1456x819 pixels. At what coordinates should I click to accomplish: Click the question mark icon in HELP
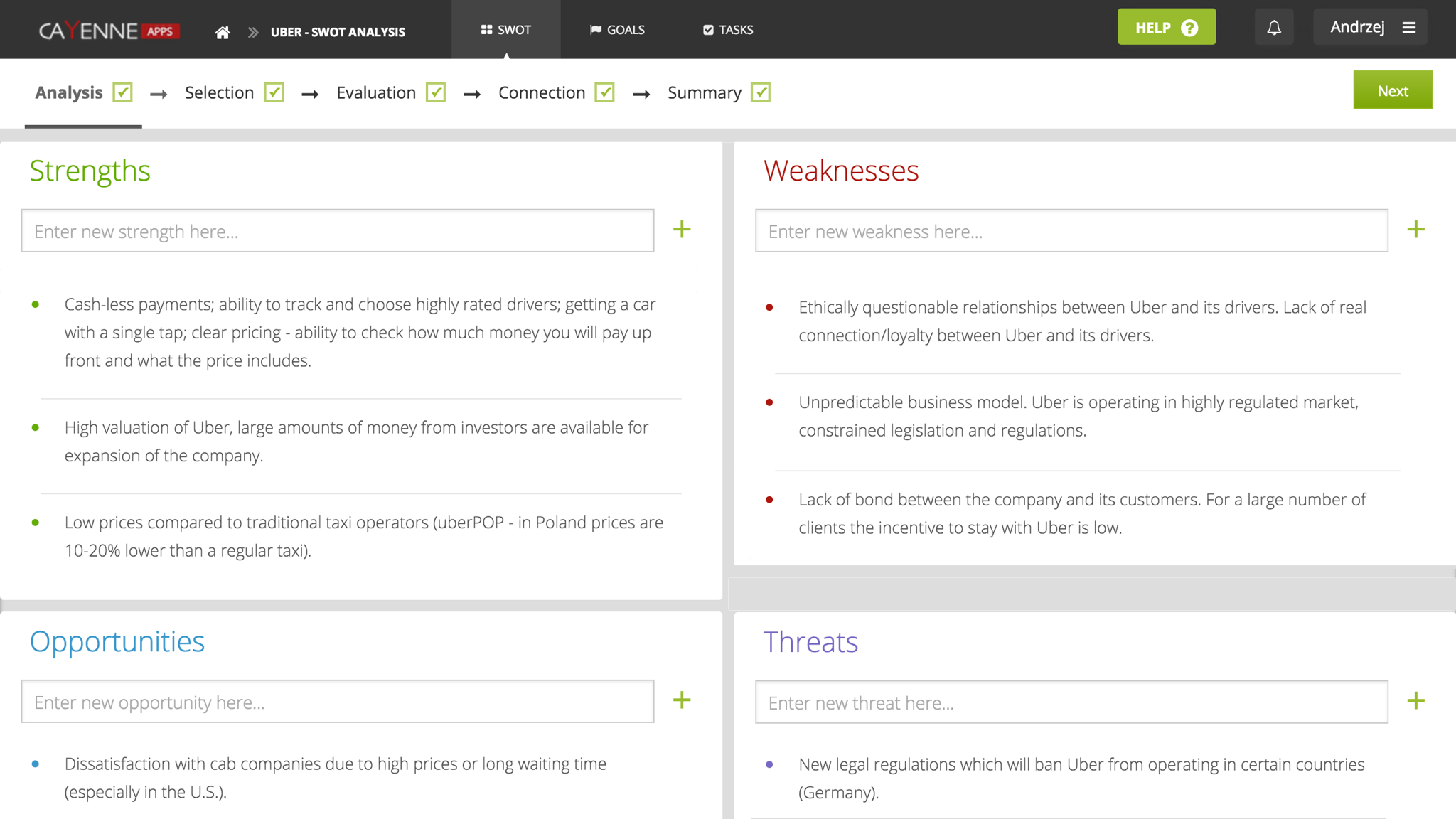[1189, 28]
